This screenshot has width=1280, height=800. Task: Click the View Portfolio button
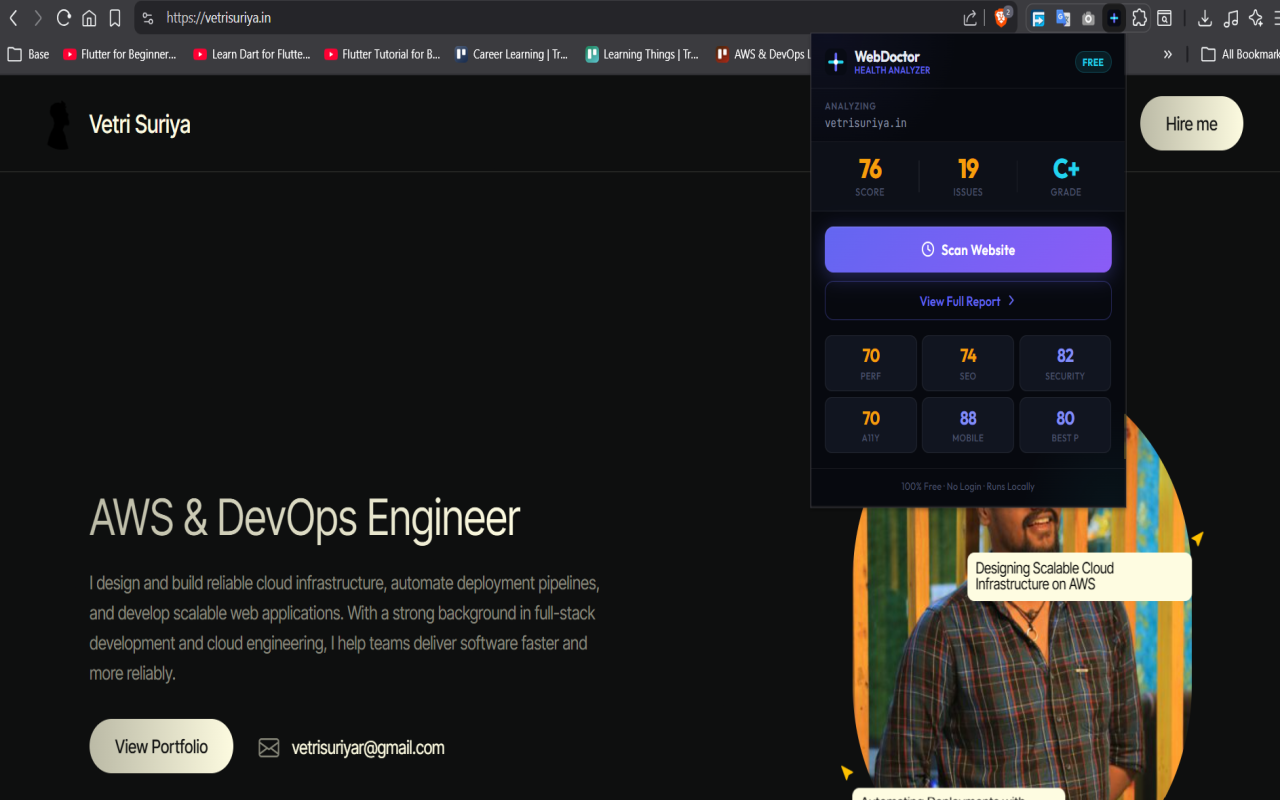pyautogui.click(x=161, y=746)
